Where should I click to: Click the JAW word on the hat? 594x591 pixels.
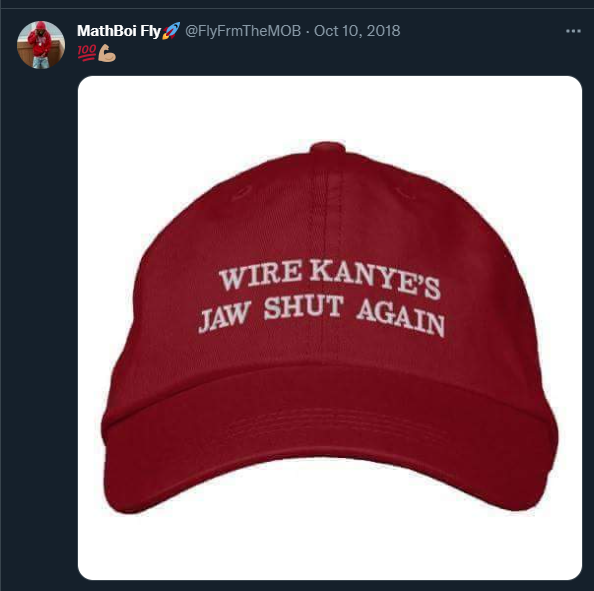click(224, 317)
